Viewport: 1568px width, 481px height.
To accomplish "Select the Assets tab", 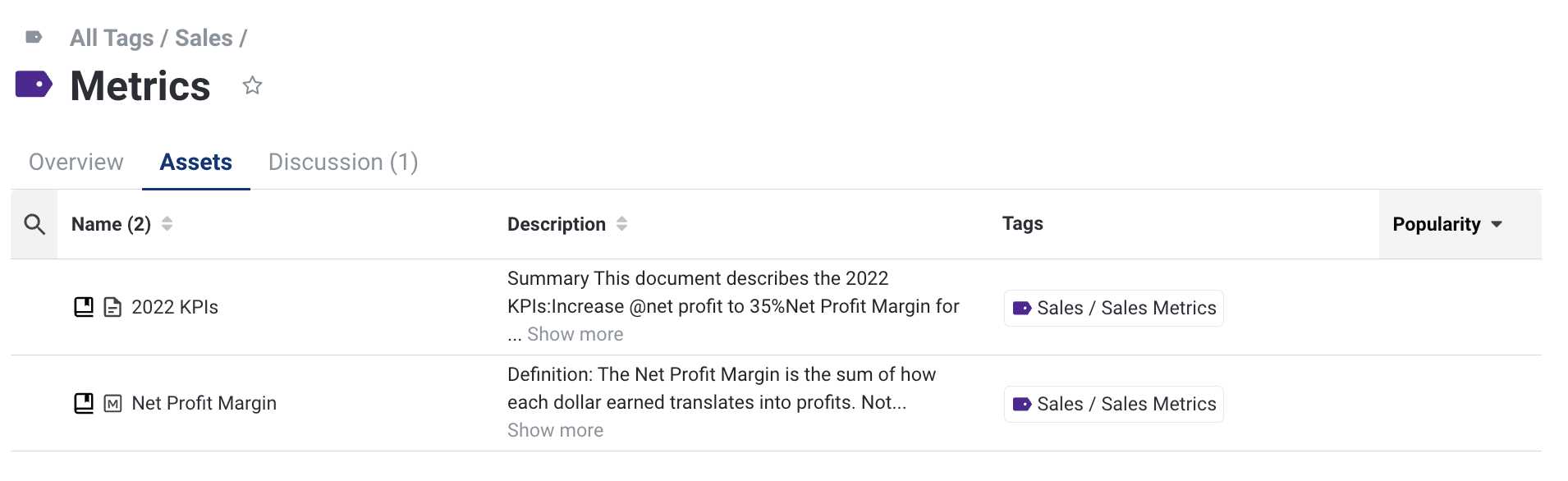I will click(195, 162).
